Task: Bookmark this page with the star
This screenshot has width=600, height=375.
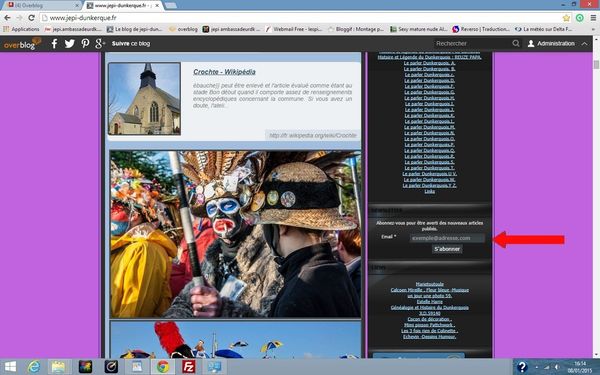Action: click(566, 18)
